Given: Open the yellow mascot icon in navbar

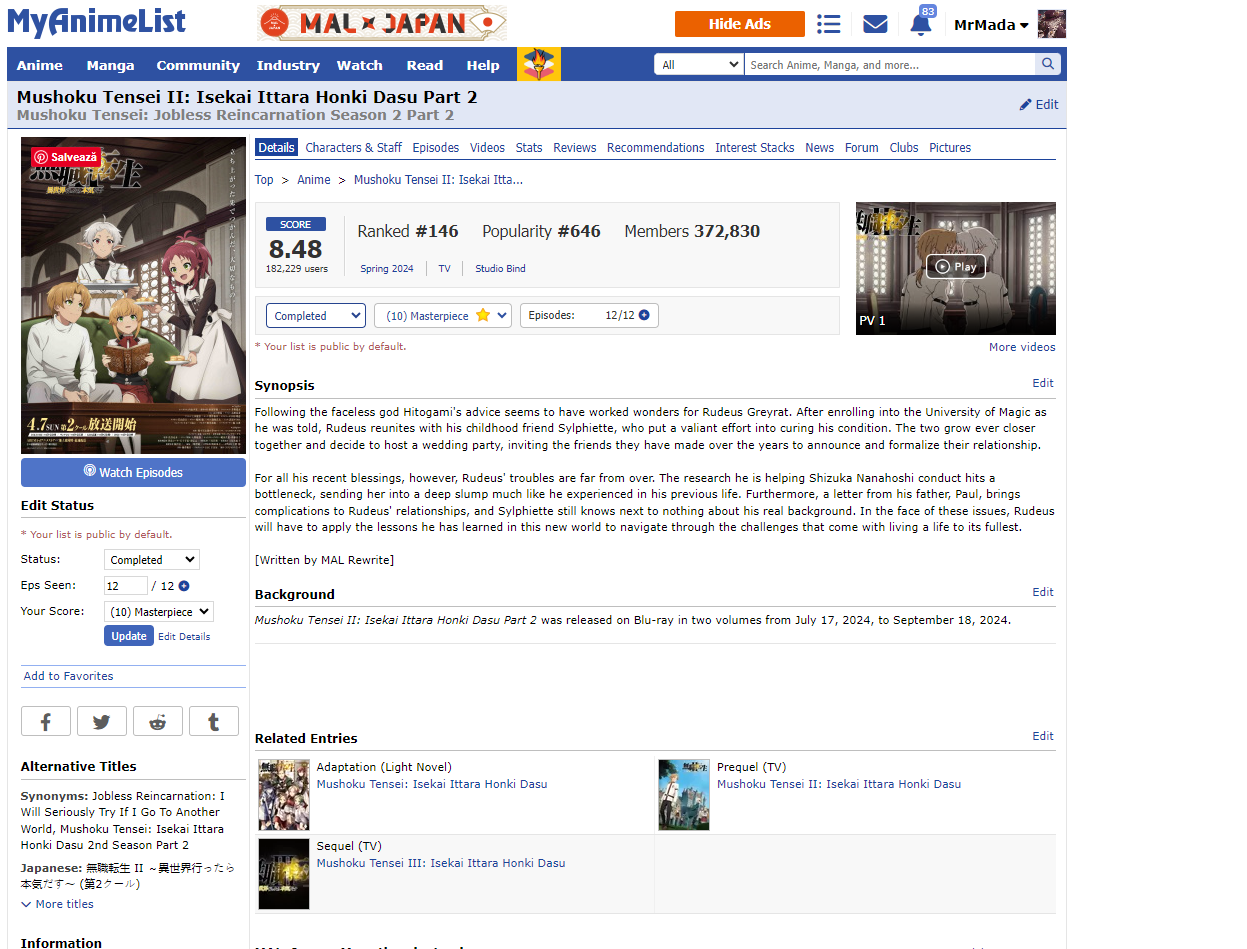Looking at the screenshot, I should [x=539, y=64].
